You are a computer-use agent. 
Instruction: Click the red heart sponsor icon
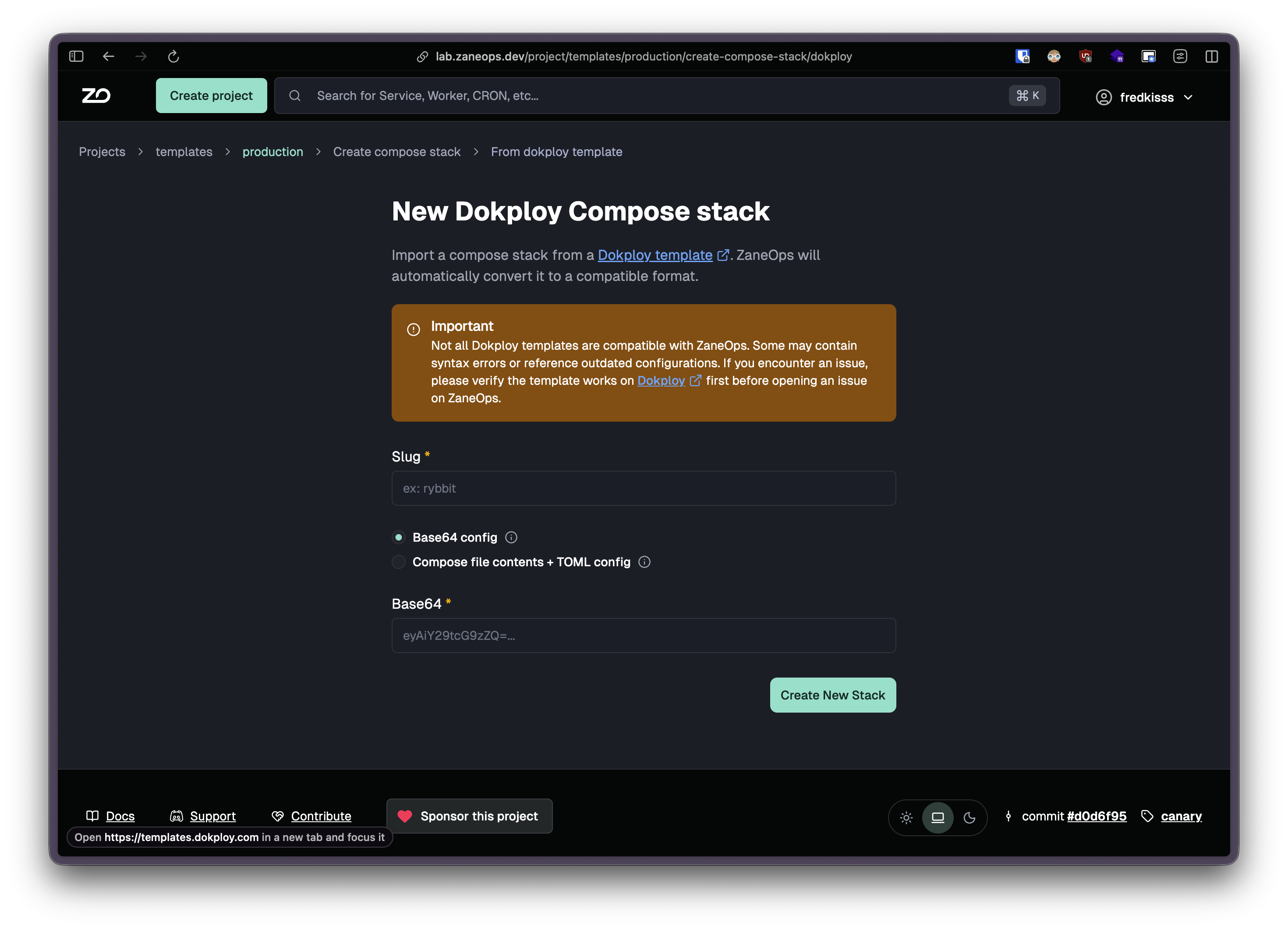coord(405,816)
